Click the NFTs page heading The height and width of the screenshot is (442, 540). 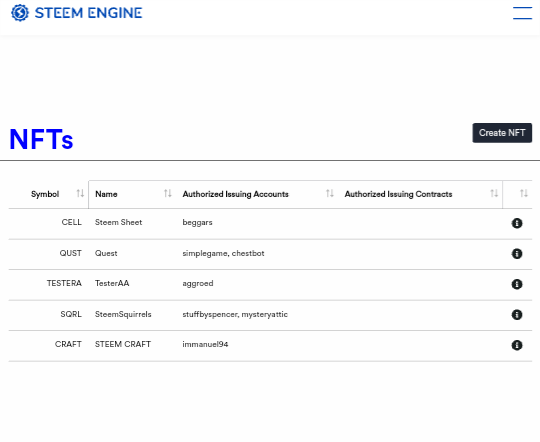41,139
